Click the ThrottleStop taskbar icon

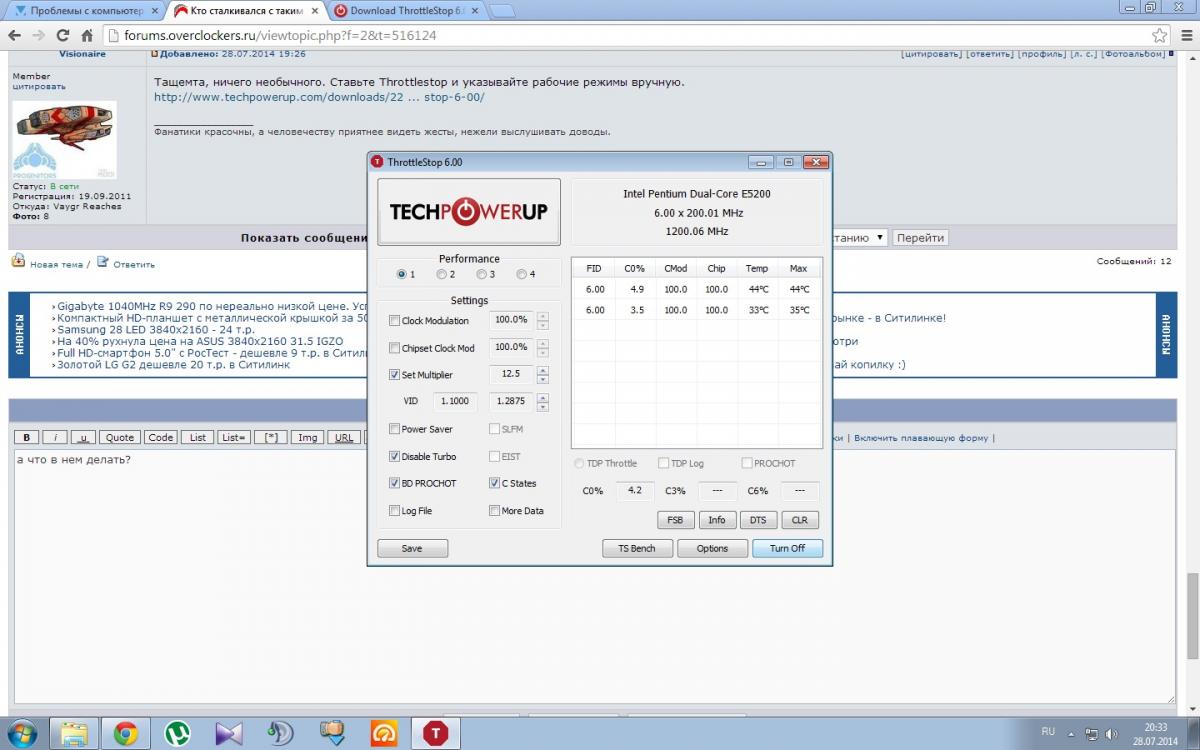tap(435, 733)
